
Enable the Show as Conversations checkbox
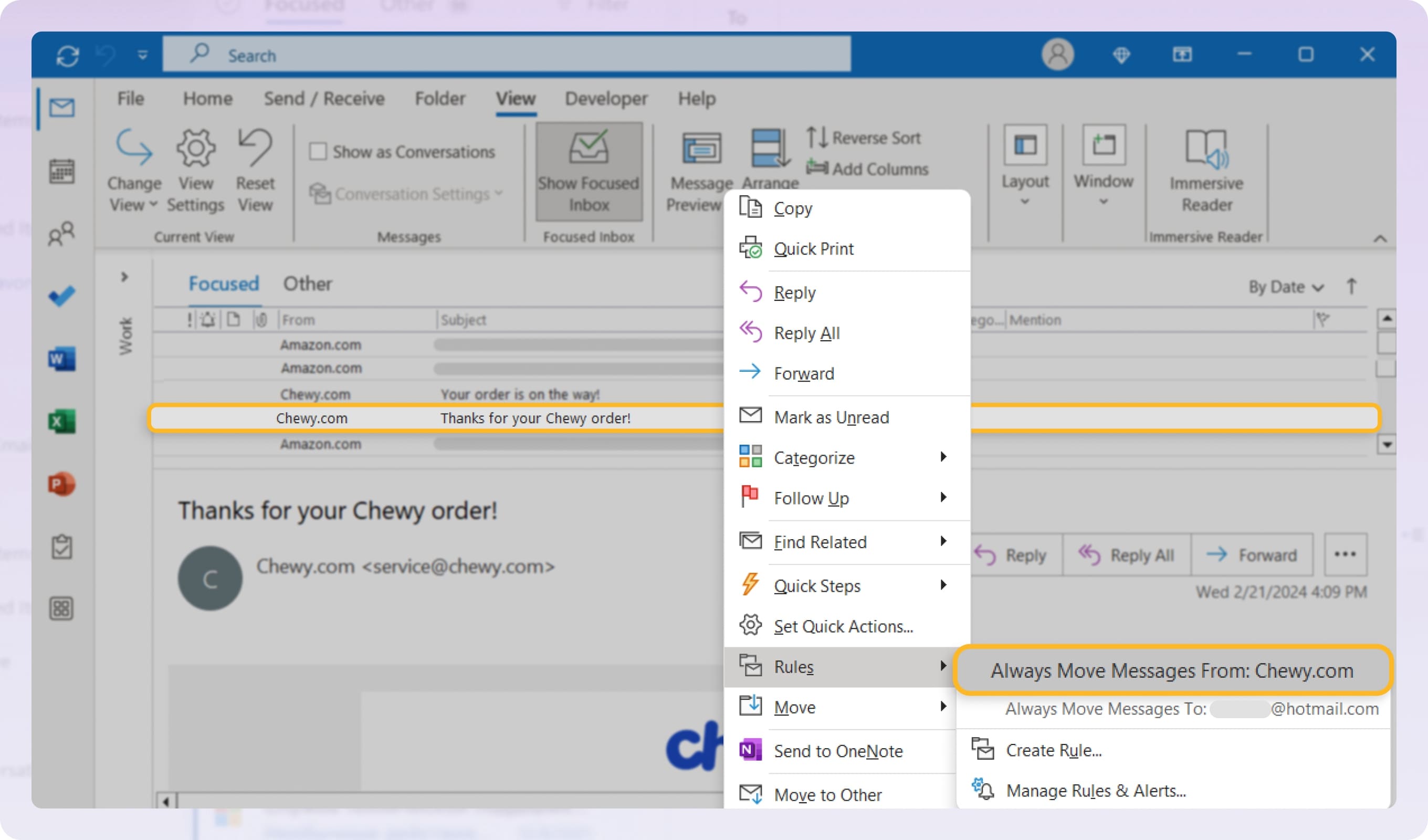(319, 151)
